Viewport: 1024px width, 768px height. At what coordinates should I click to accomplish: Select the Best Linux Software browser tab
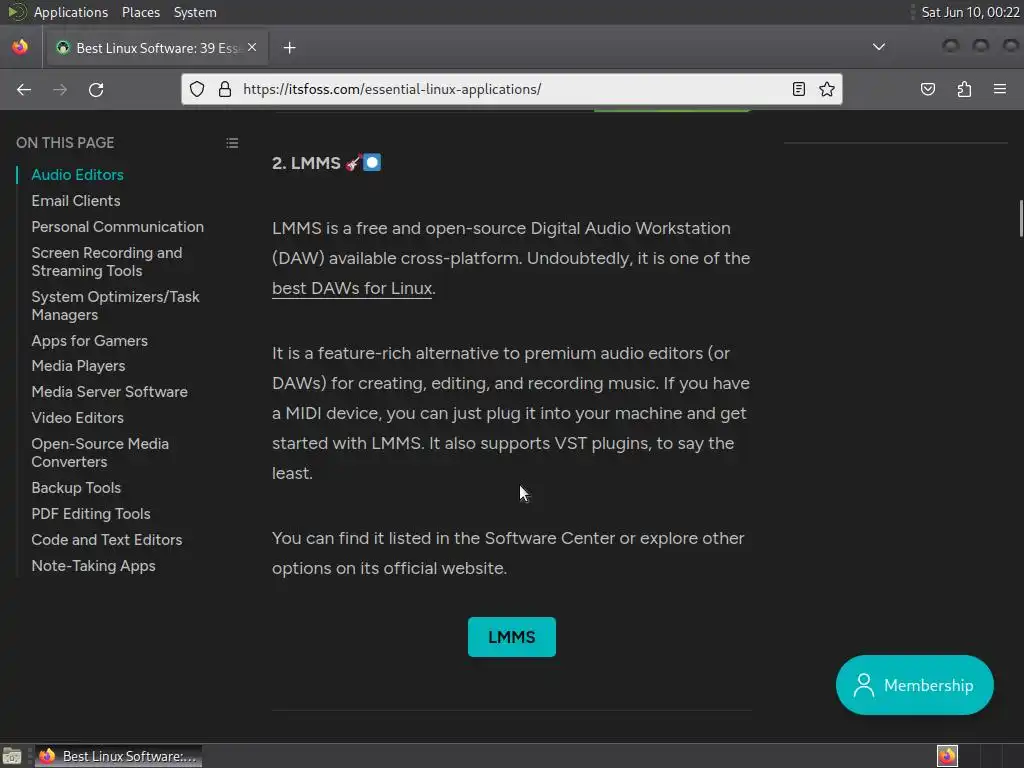pos(156,48)
